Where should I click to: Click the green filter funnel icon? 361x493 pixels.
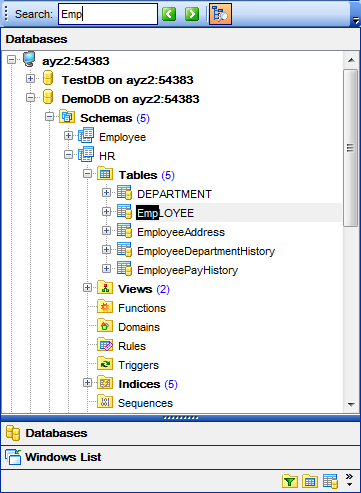point(290,481)
